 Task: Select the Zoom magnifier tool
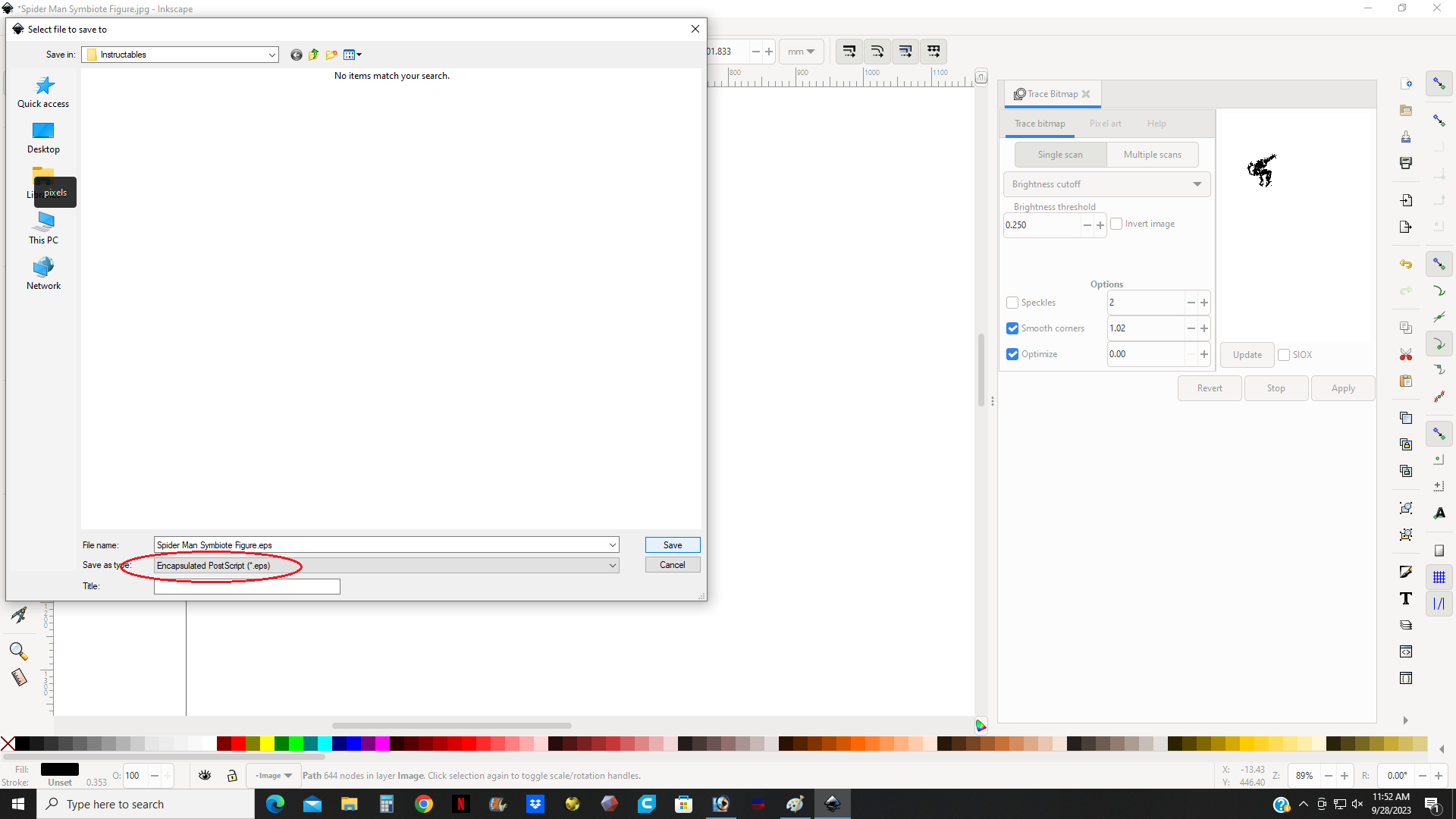[x=18, y=651]
